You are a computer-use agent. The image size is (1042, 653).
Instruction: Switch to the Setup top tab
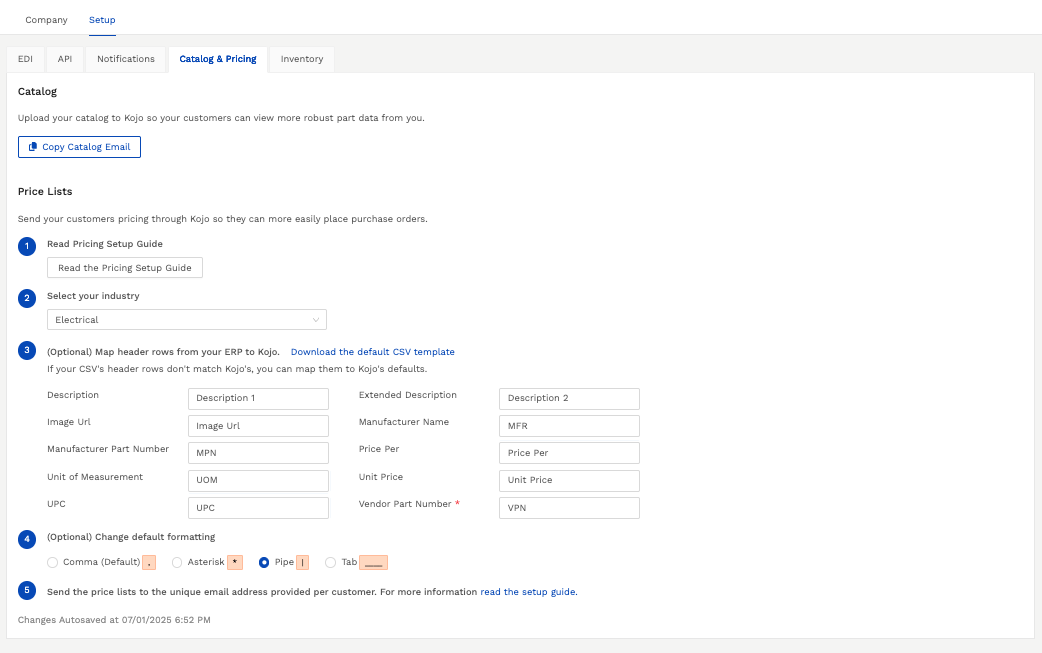(102, 20)
